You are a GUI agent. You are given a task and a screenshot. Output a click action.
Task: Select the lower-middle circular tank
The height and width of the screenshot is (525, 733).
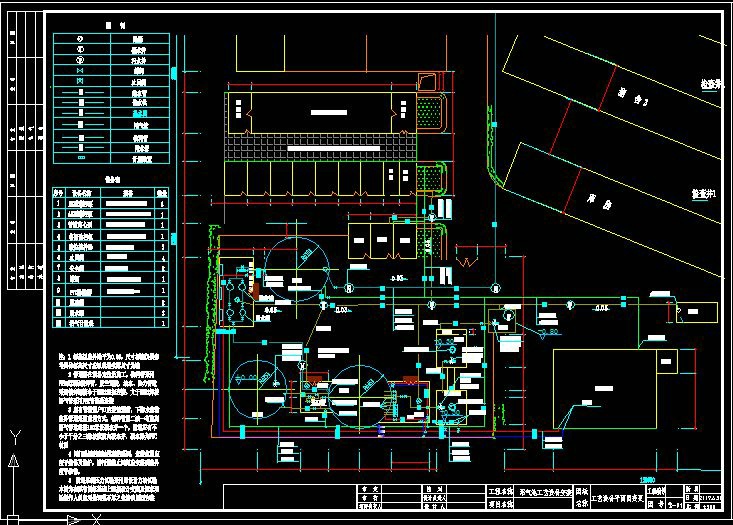pyautogui.click(x=359, y=397)
